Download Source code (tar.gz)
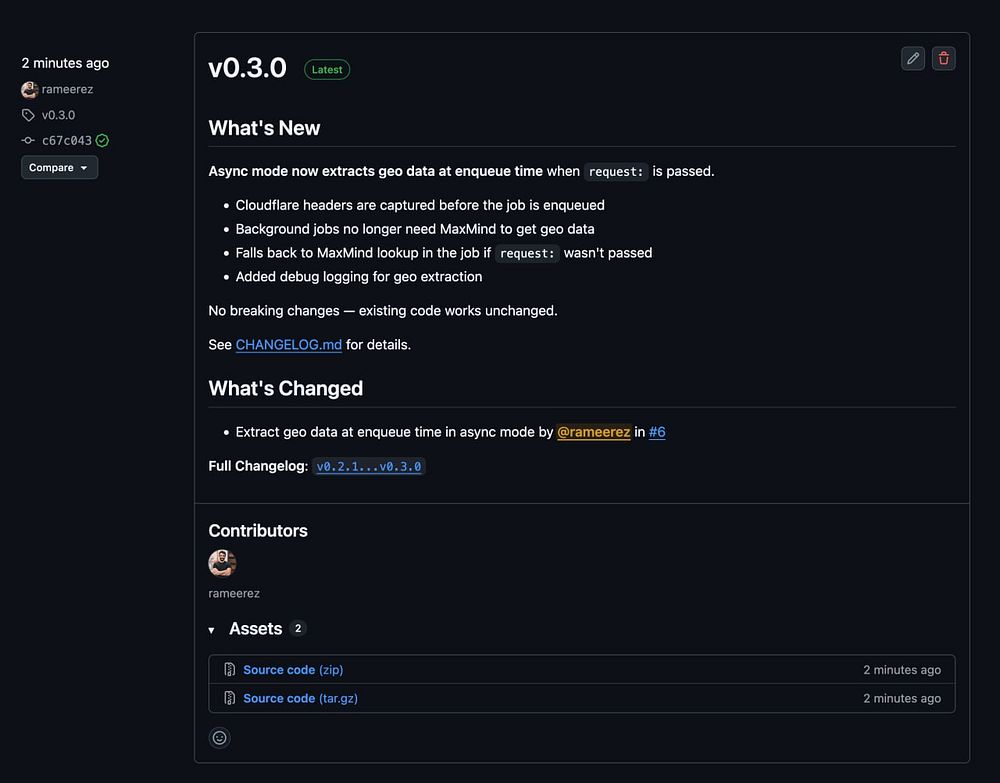The width and height of the screenshot is (1000, 783). pos(300,699)
